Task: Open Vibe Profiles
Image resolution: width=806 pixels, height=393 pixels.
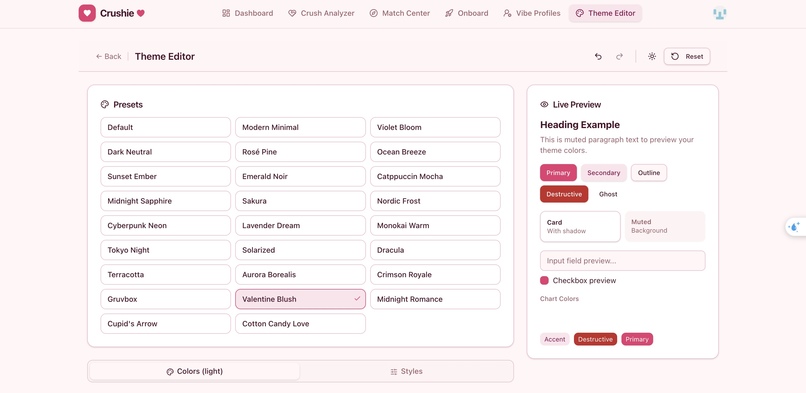Action: coord(532,13)
